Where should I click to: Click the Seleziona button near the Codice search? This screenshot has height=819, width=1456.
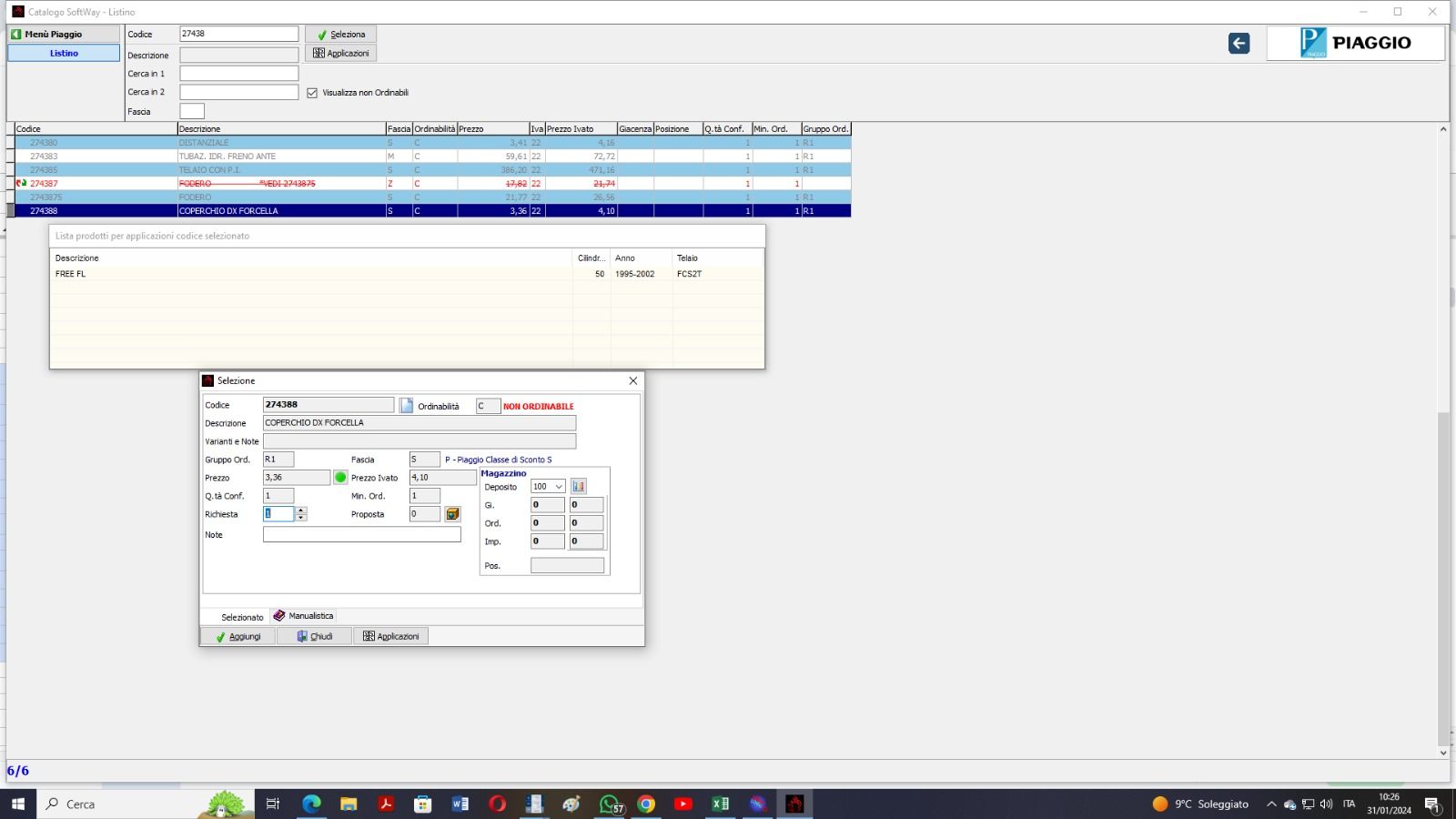tap(341, 35)
